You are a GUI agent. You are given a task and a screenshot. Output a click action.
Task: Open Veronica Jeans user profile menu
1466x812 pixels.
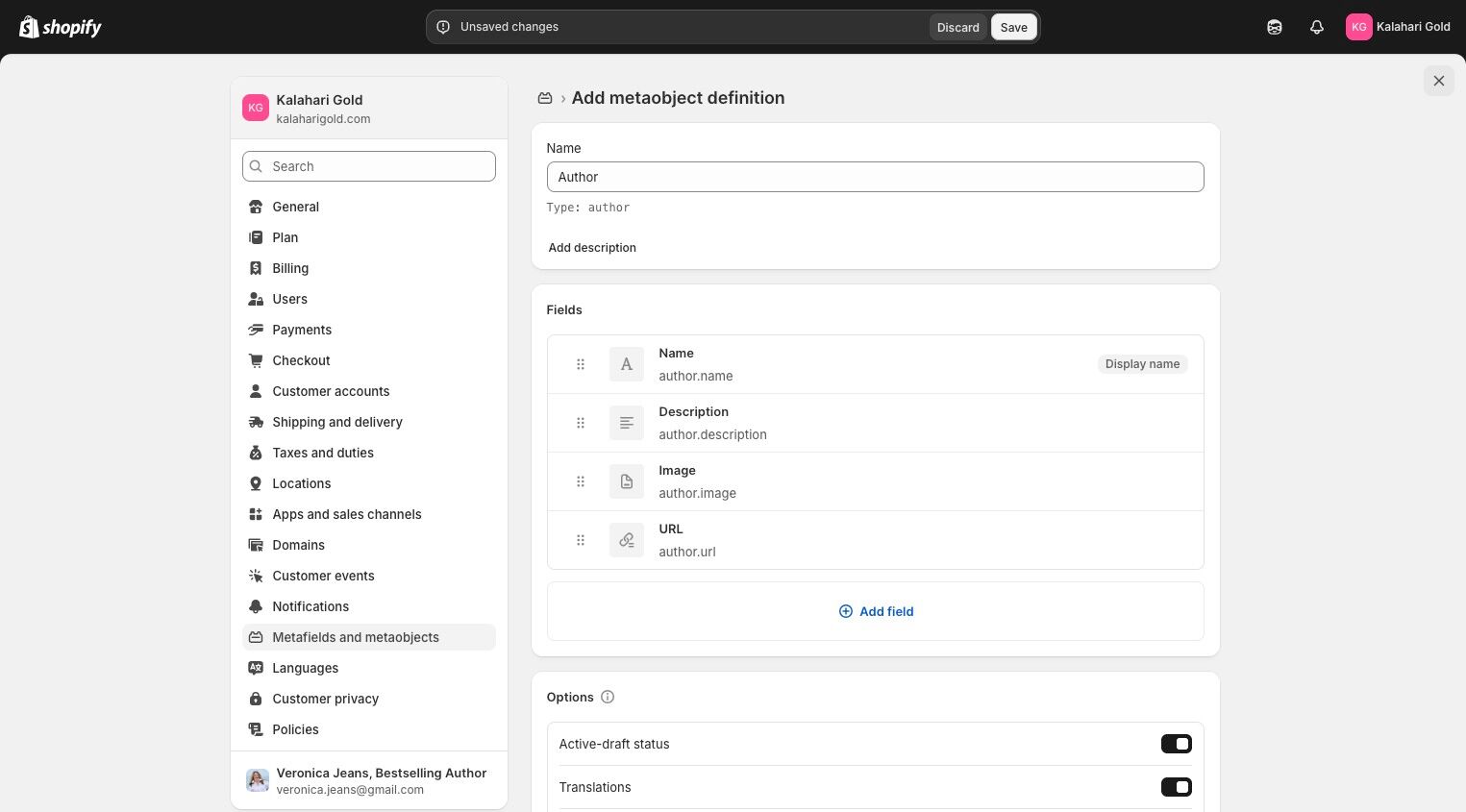click(x=369, y=780)
